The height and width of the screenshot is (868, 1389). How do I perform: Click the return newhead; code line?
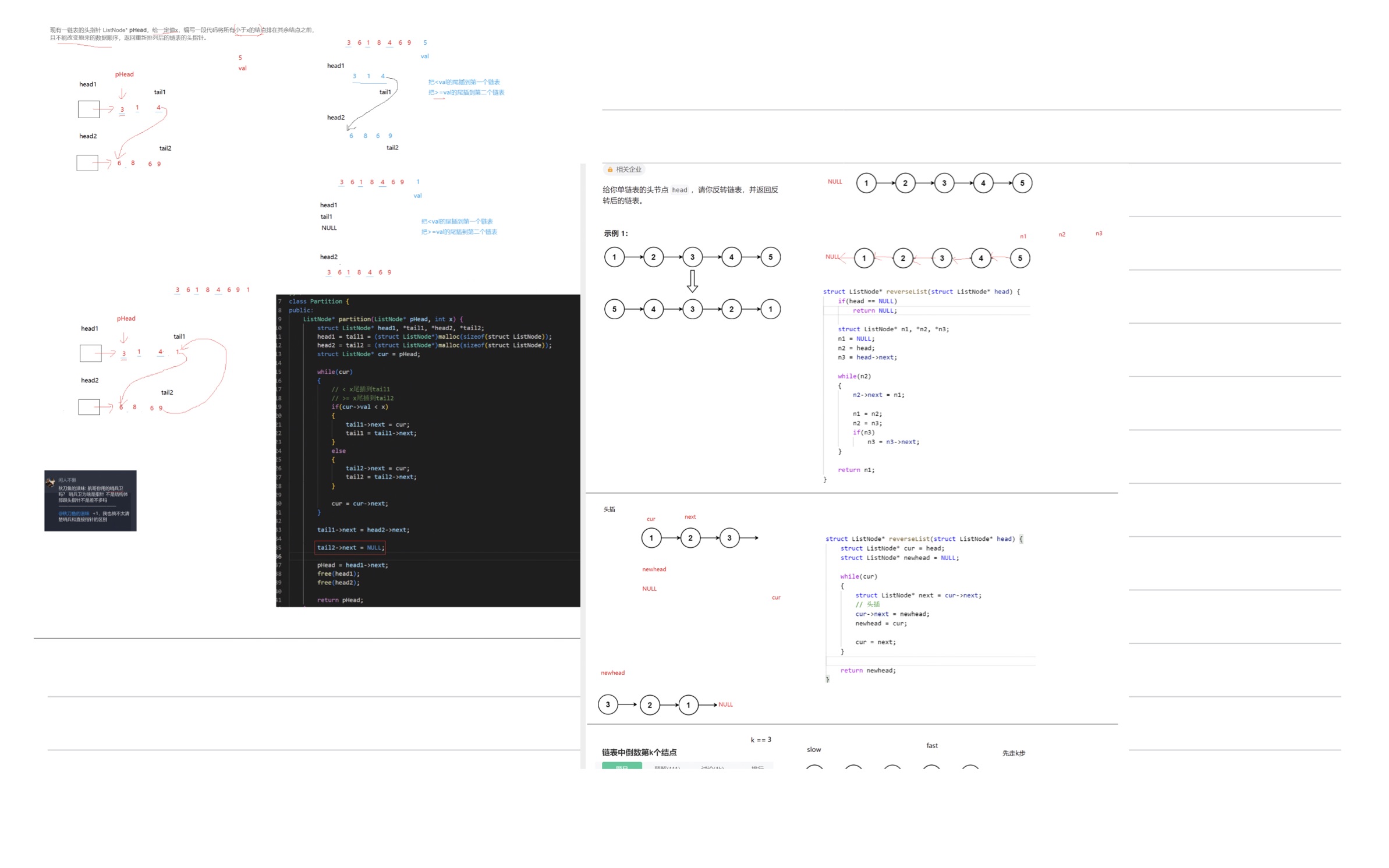[x=867, y=671]
